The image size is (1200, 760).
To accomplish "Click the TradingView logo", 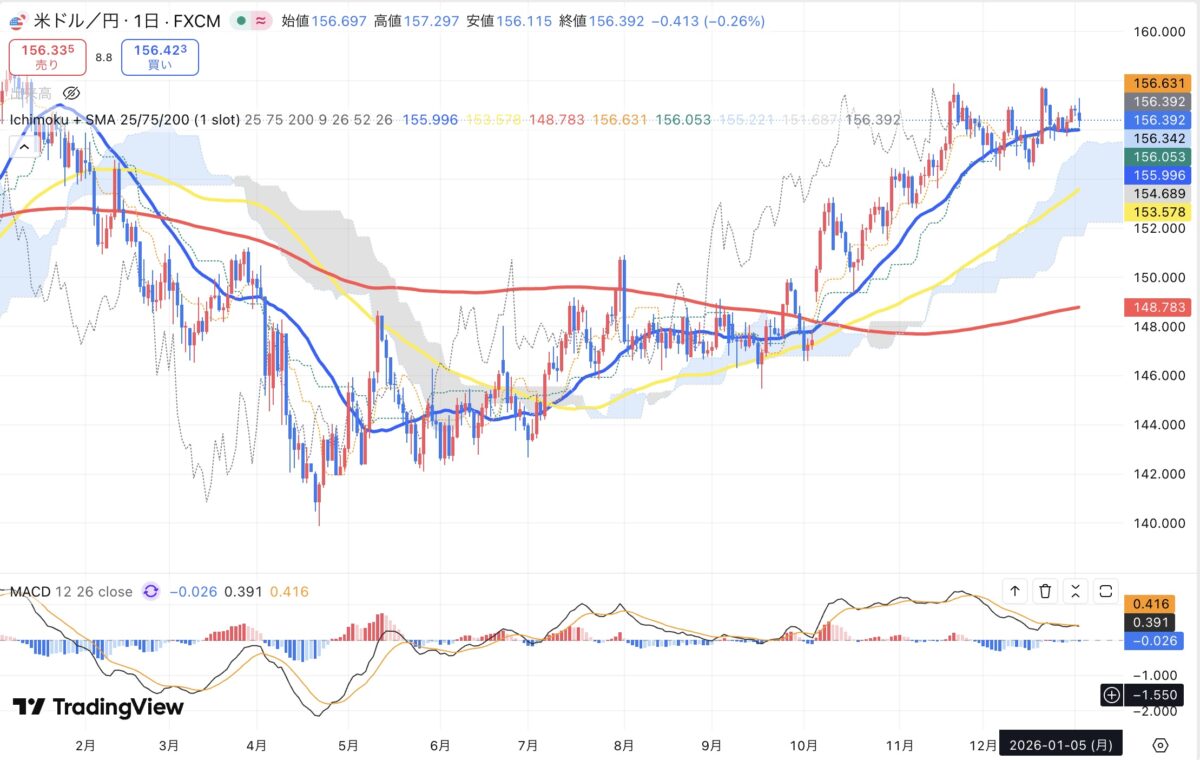I will click(x=98, y=707).
